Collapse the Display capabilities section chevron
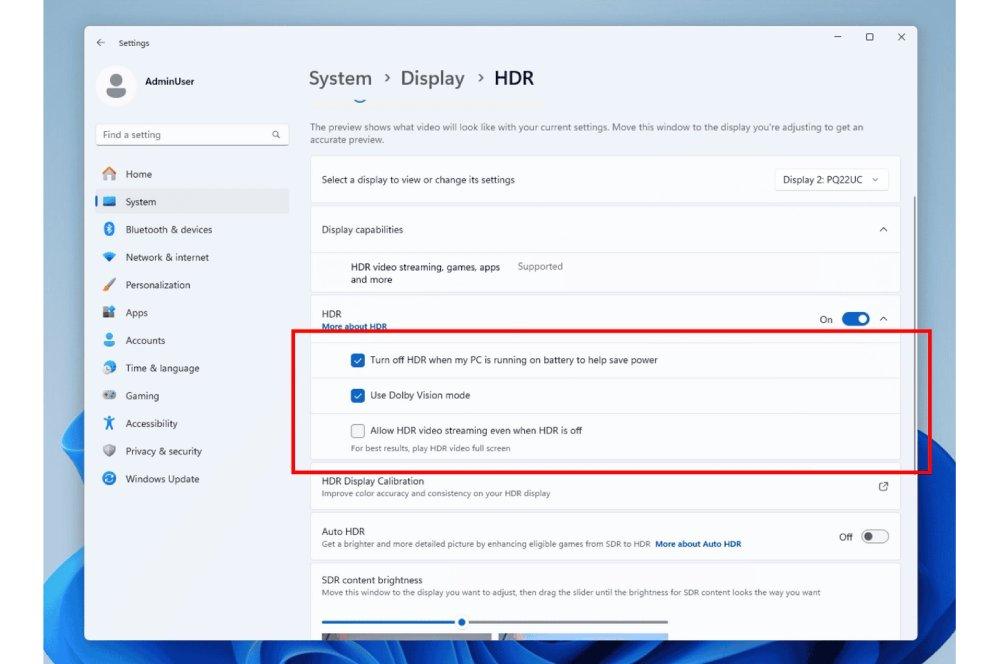This screenshot has width=1000, height=664. point(883,230)
